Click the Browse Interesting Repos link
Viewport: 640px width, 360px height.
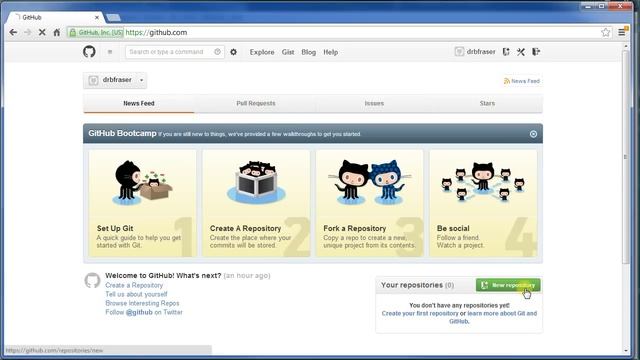[142, 303]
